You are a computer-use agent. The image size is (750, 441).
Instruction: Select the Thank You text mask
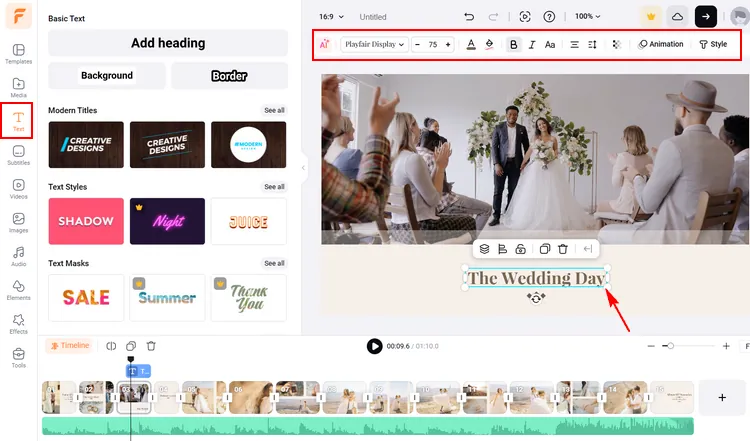tap(249, 298)
